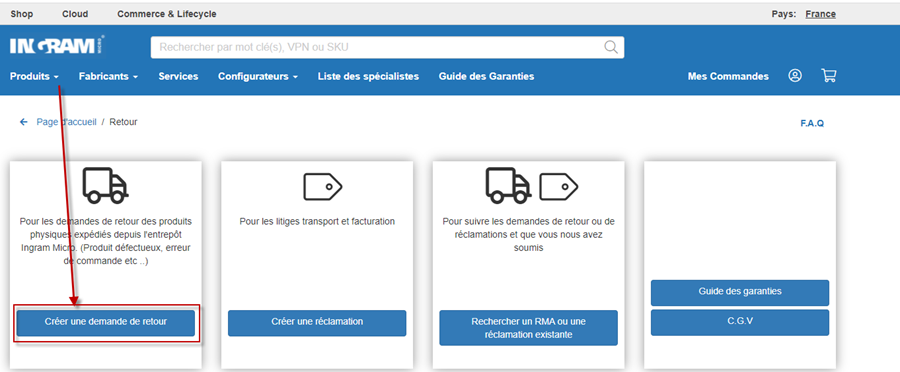900x372 pixels.
Task: Click the 'Pays:' label
Action: [783, 14]
